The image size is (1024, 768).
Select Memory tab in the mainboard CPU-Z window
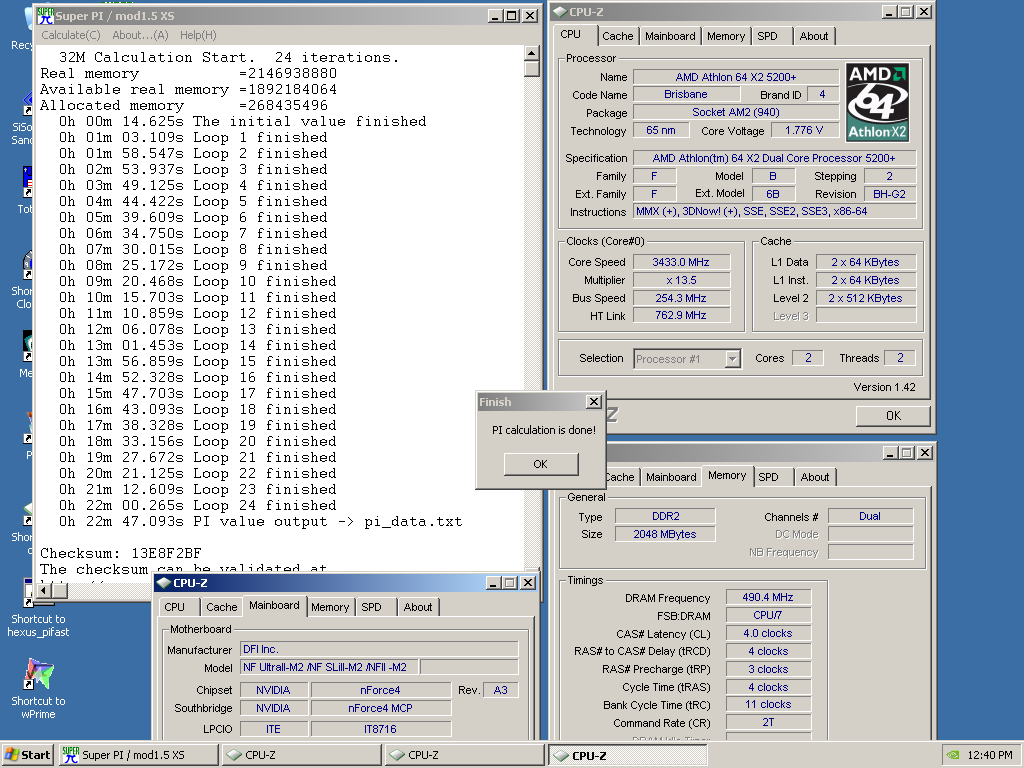330,607
